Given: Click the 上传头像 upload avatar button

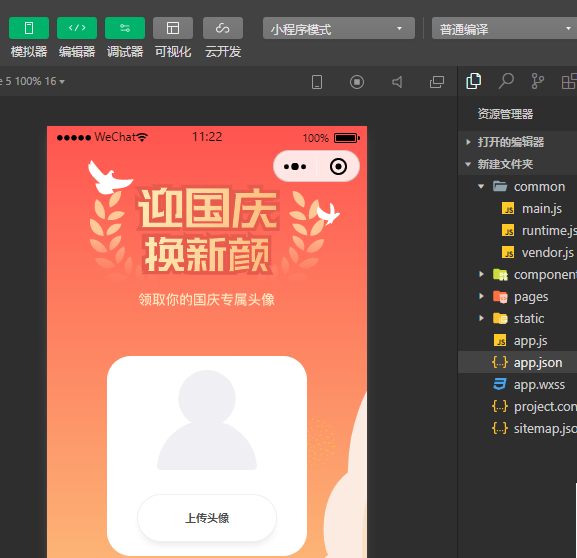Looking at the screenshot, I should coord(207,518).
